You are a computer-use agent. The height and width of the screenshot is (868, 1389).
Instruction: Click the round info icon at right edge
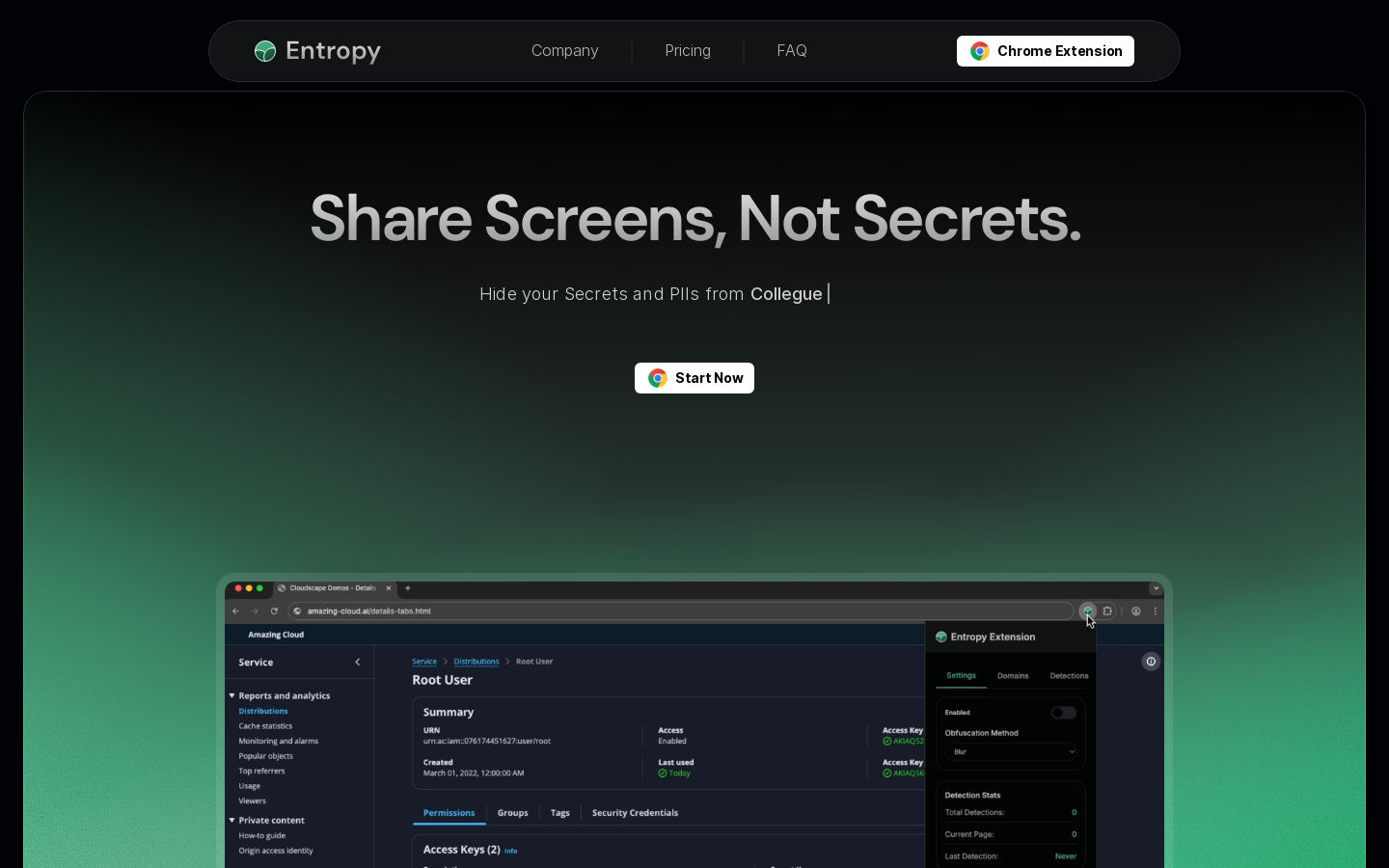pyautogui.click(x=1151, y=662)
